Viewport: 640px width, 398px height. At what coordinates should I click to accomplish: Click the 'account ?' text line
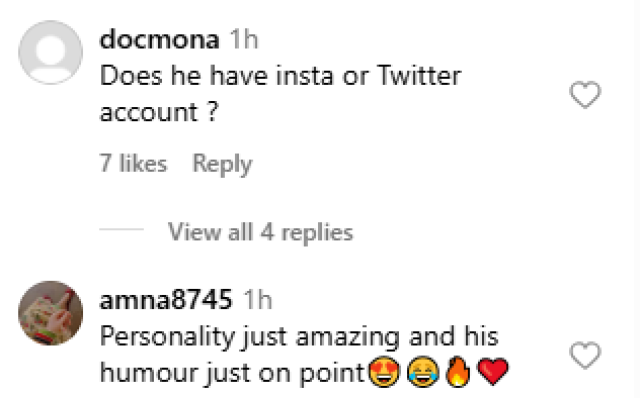tap(159, 112)
